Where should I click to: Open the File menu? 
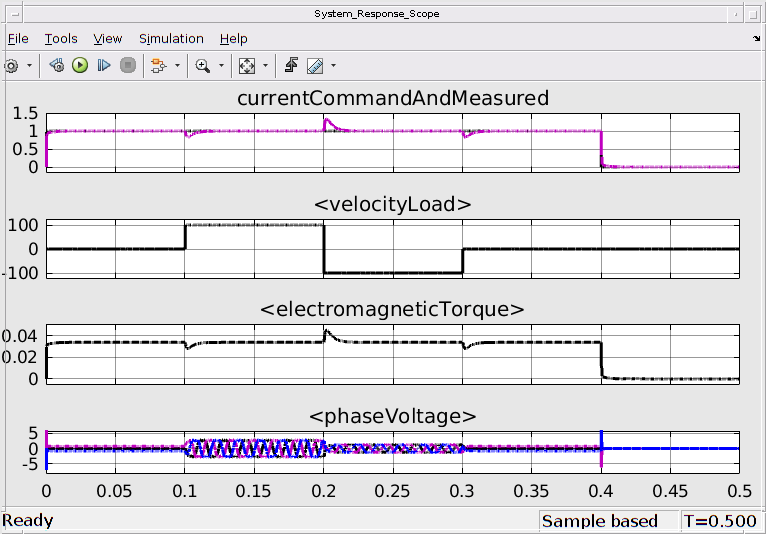coord(18,39)
